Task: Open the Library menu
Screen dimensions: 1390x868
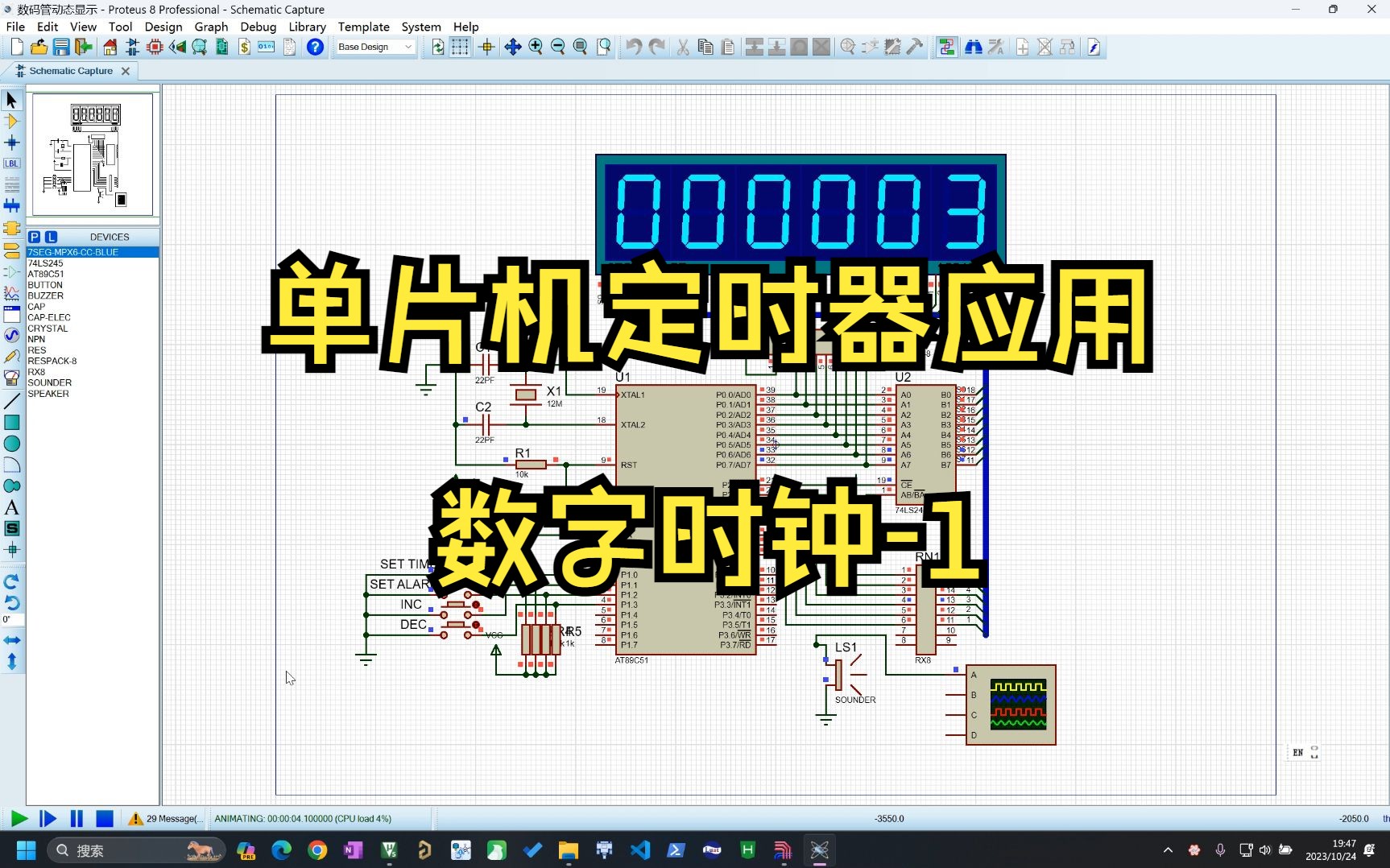Action: [307, 27]
